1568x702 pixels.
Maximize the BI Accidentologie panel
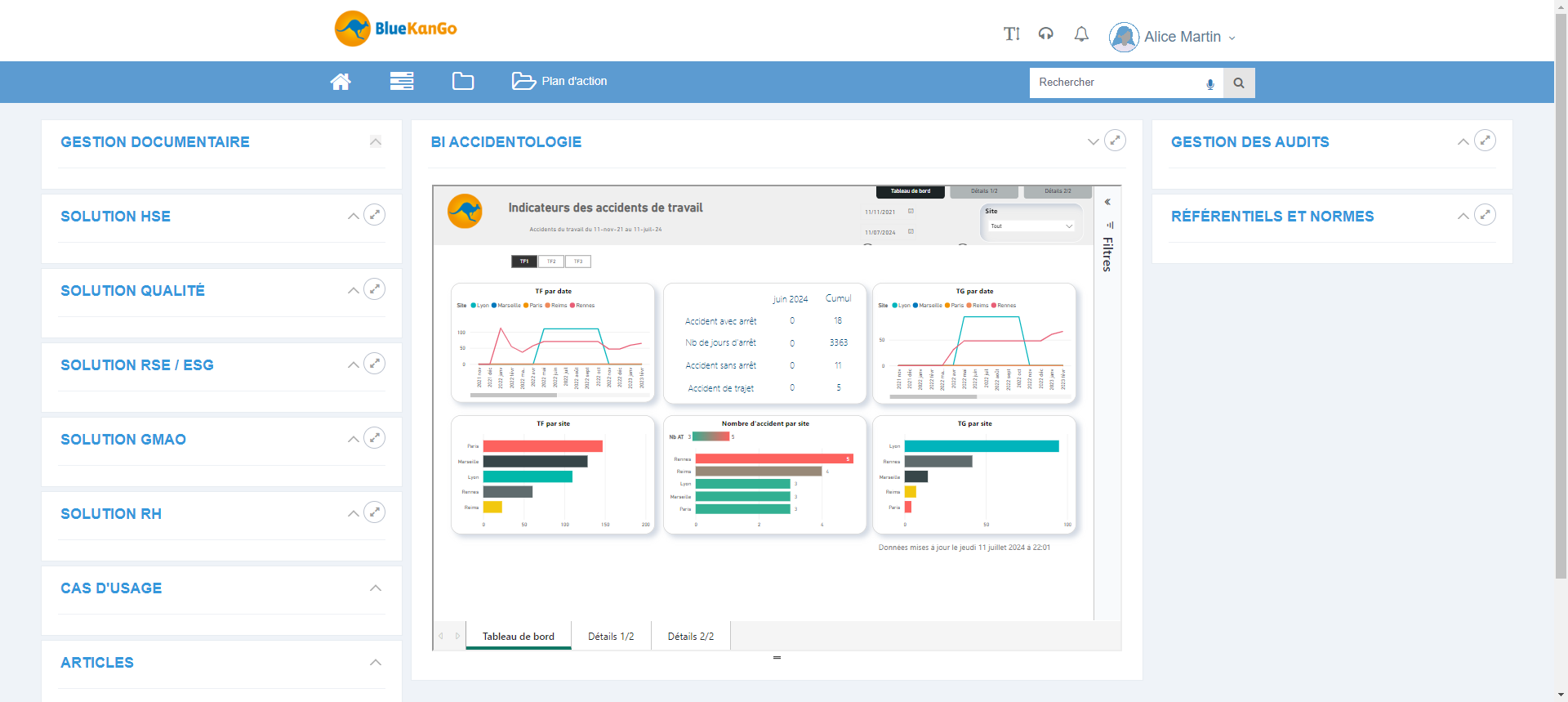[1115, 141]
